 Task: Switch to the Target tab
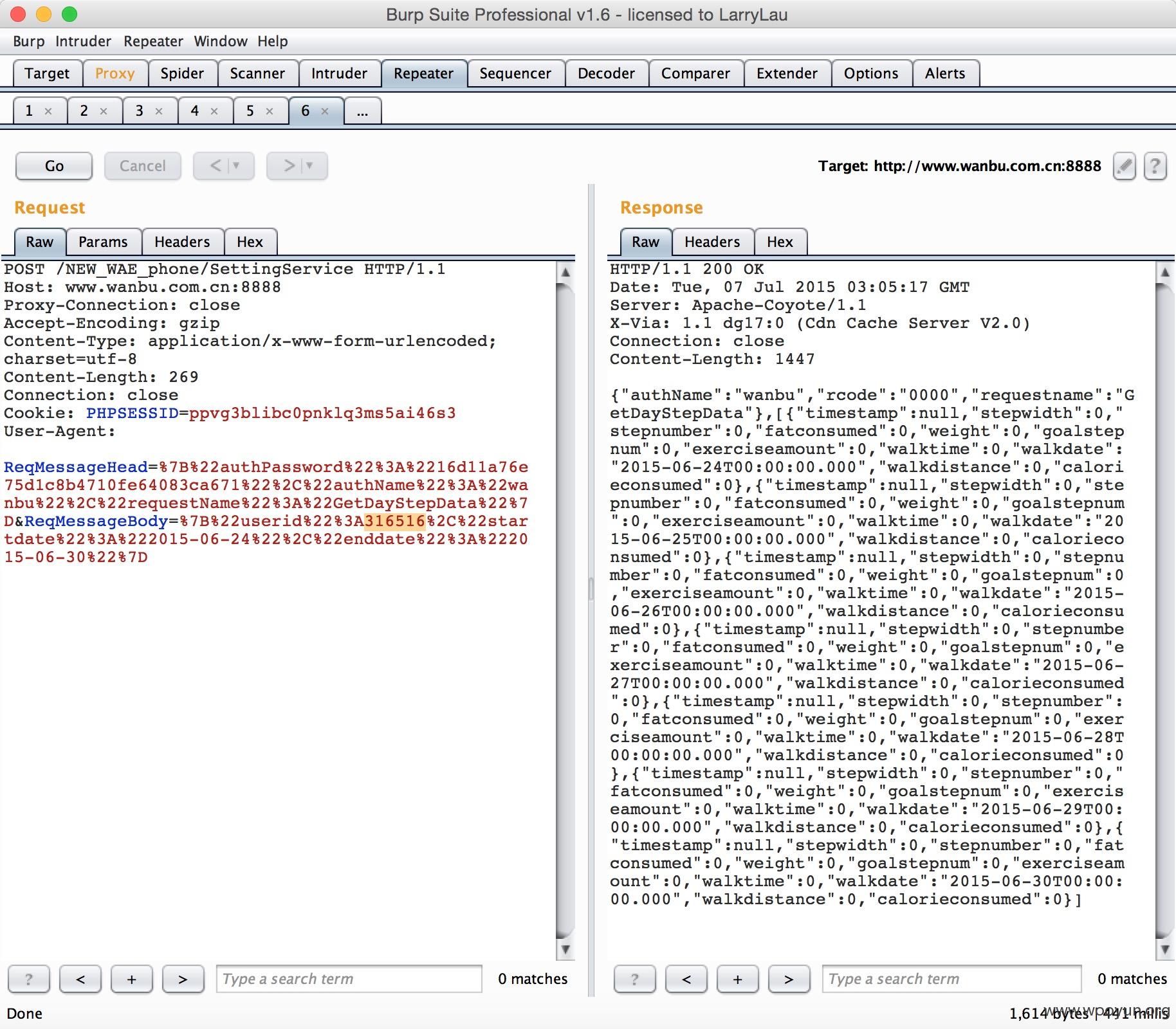click(x=47, y=73)
